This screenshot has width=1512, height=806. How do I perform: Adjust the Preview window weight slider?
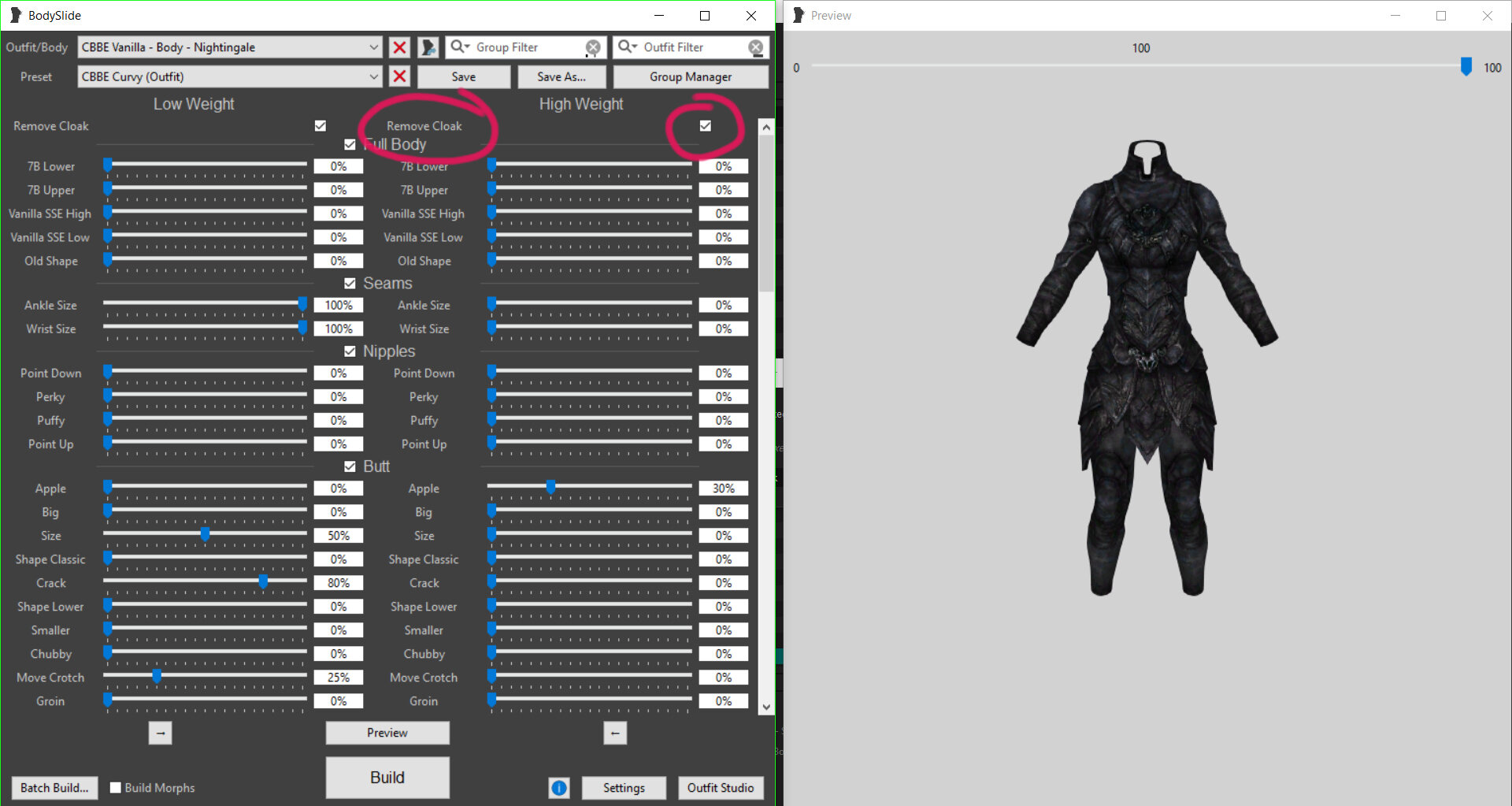pos(1140,68)
